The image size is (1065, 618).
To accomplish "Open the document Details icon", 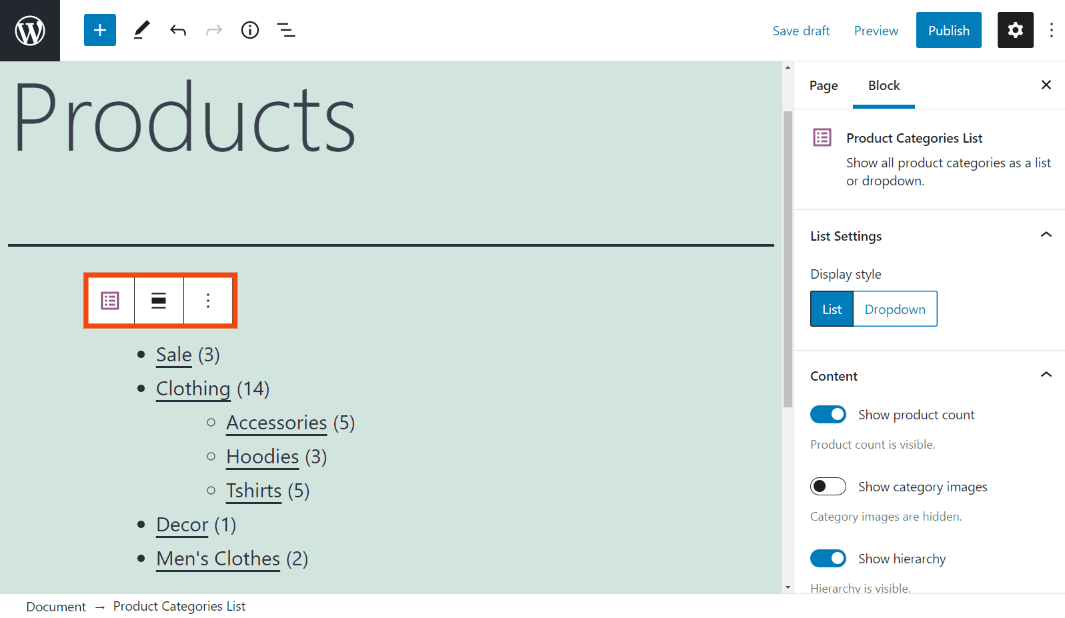I will (249, 30).
